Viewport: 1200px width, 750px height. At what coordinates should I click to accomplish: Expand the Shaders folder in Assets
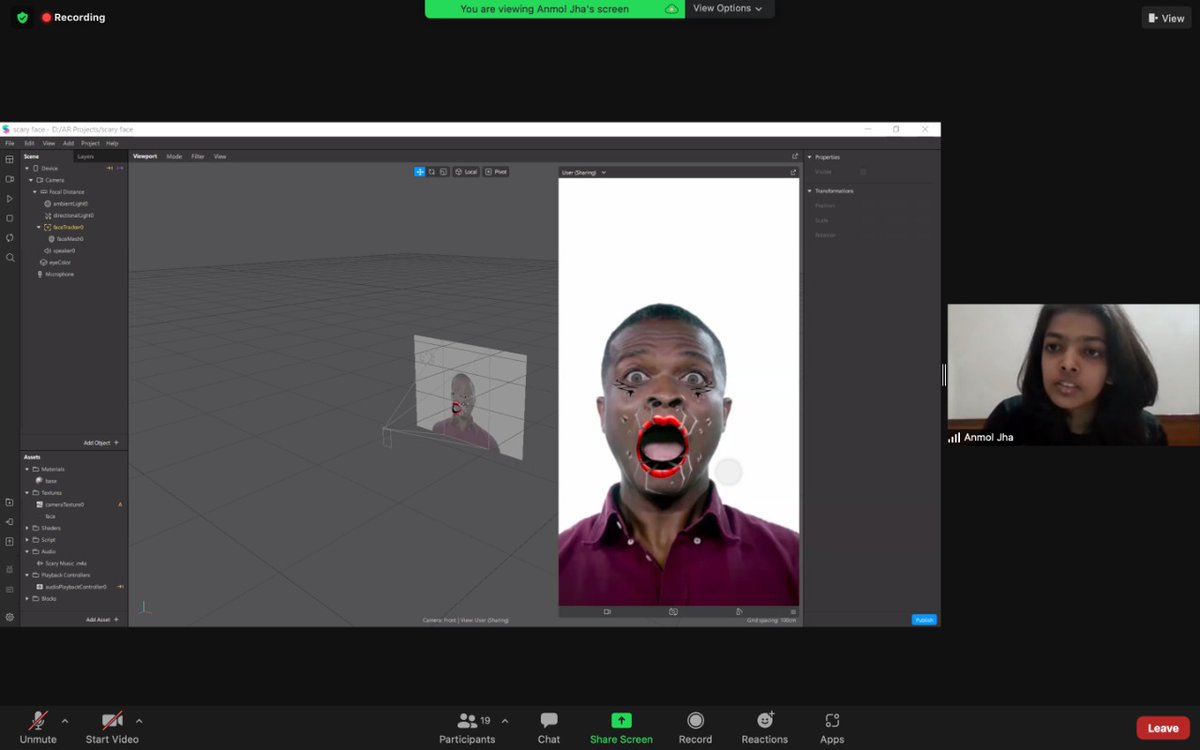pos(27,528)
